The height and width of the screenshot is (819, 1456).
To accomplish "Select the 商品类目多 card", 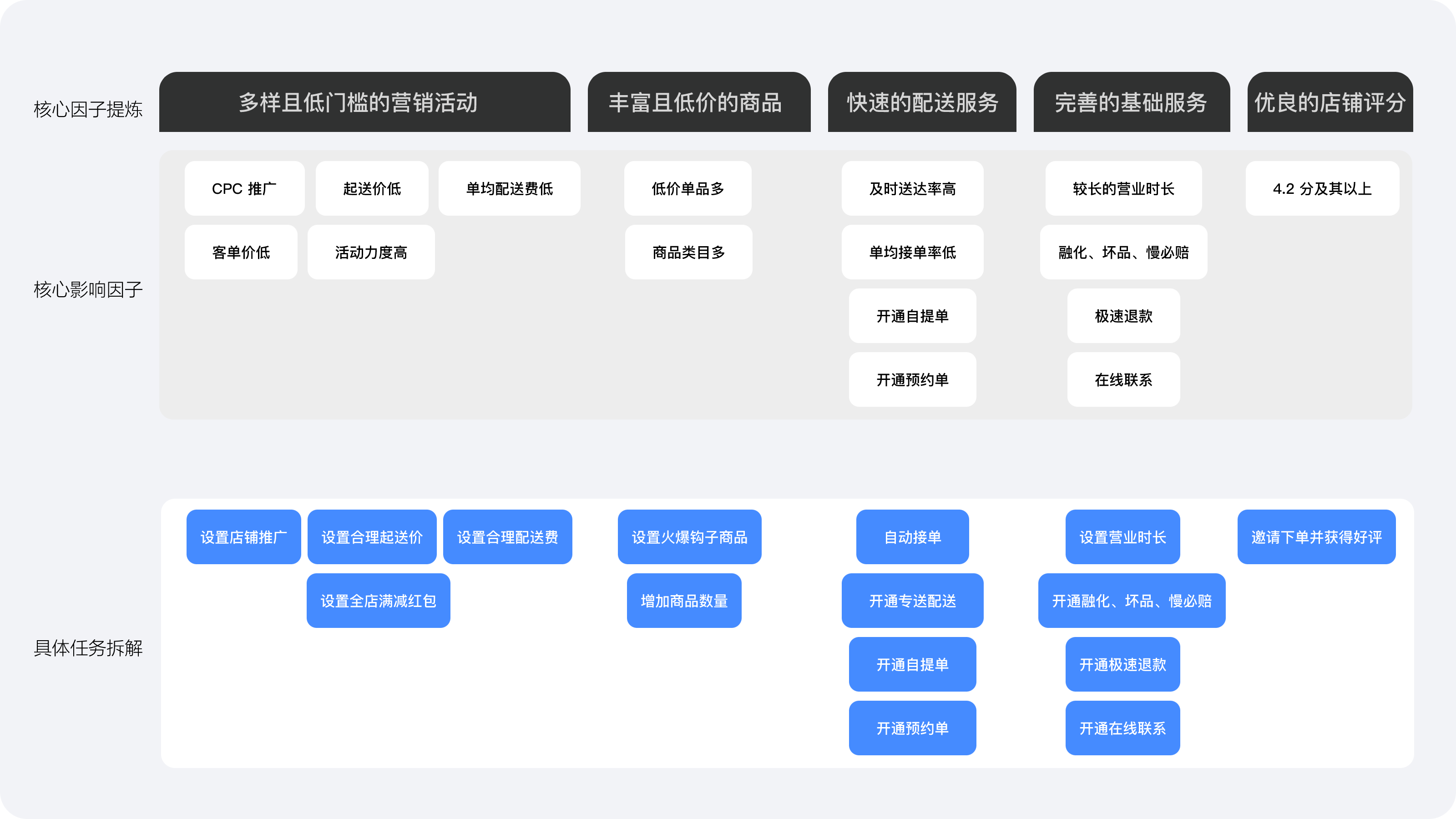I will [x=688, y=252].
